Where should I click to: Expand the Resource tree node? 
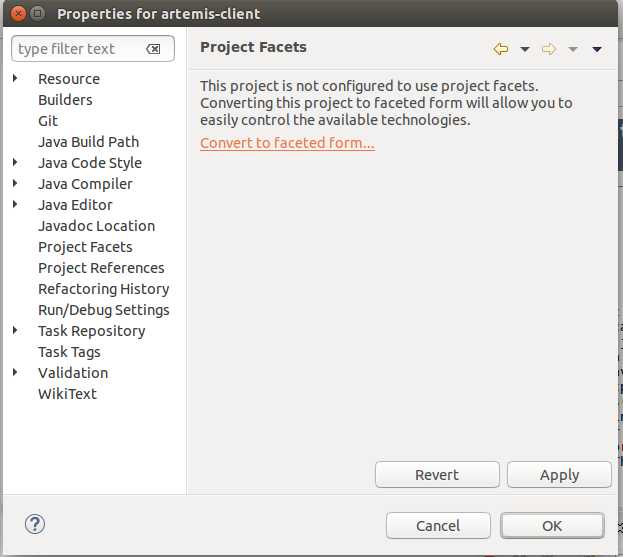coord(15,78)
